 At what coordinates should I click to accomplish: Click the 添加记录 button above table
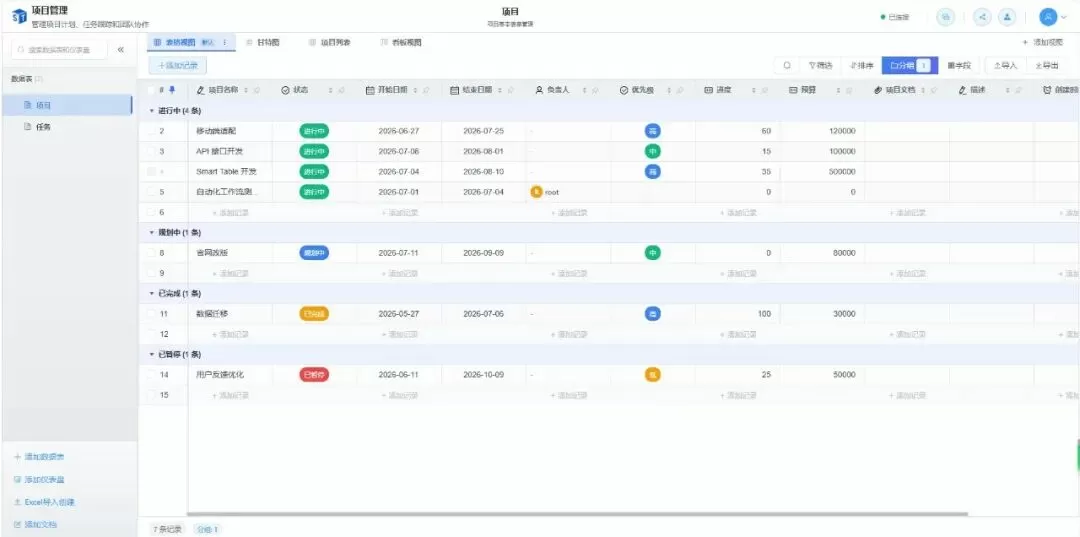click(x=178, y=65)
